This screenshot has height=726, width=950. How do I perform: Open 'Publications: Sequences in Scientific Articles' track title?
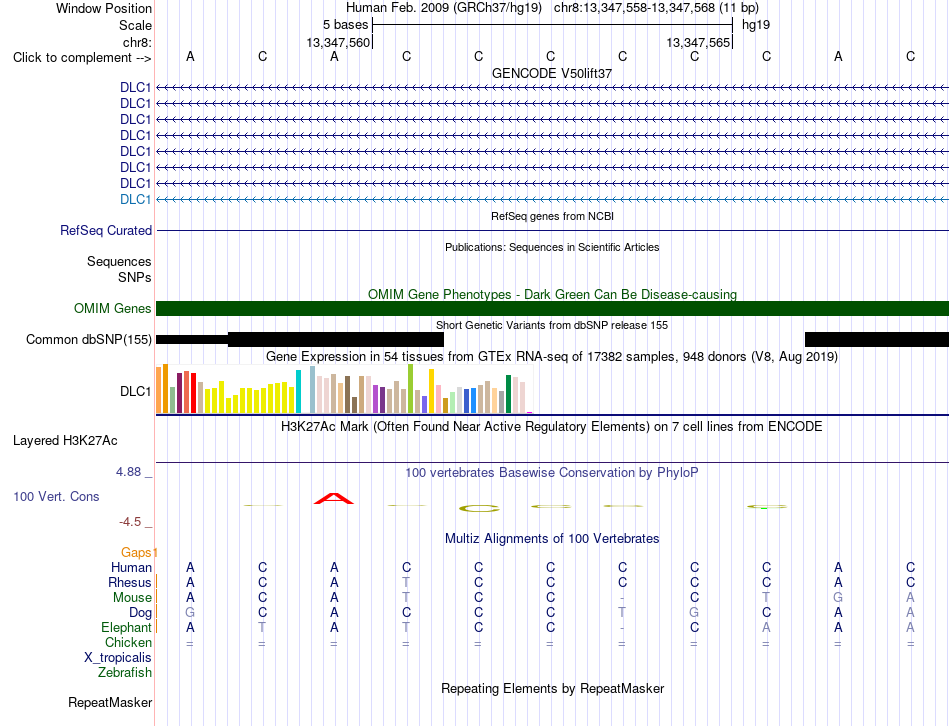[x=552, y=247]
